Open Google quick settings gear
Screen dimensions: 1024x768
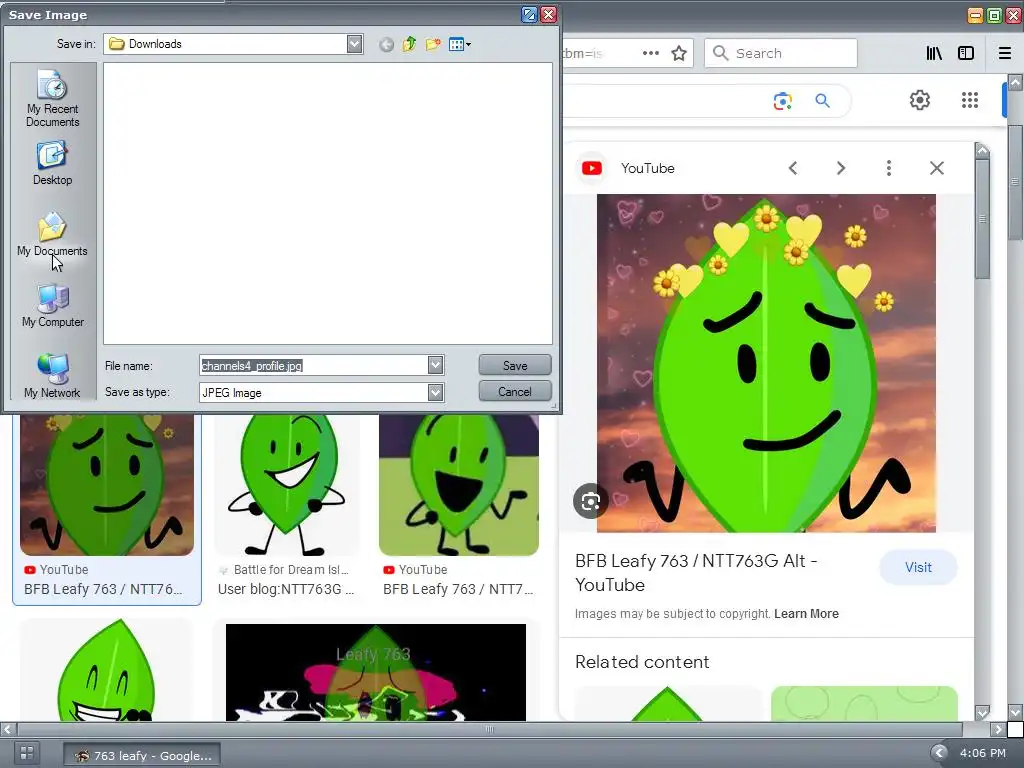[920, 100]
